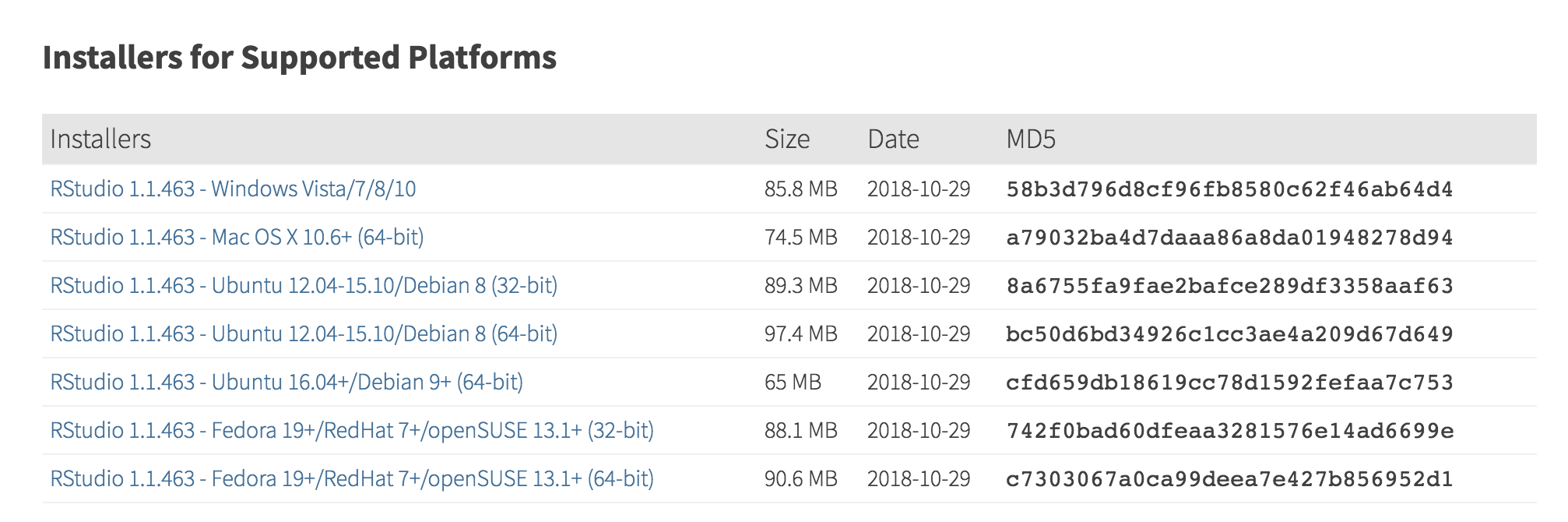Click MD5 hash starting with 8a6755fa
The image size is (1568, 522).
1229,286
